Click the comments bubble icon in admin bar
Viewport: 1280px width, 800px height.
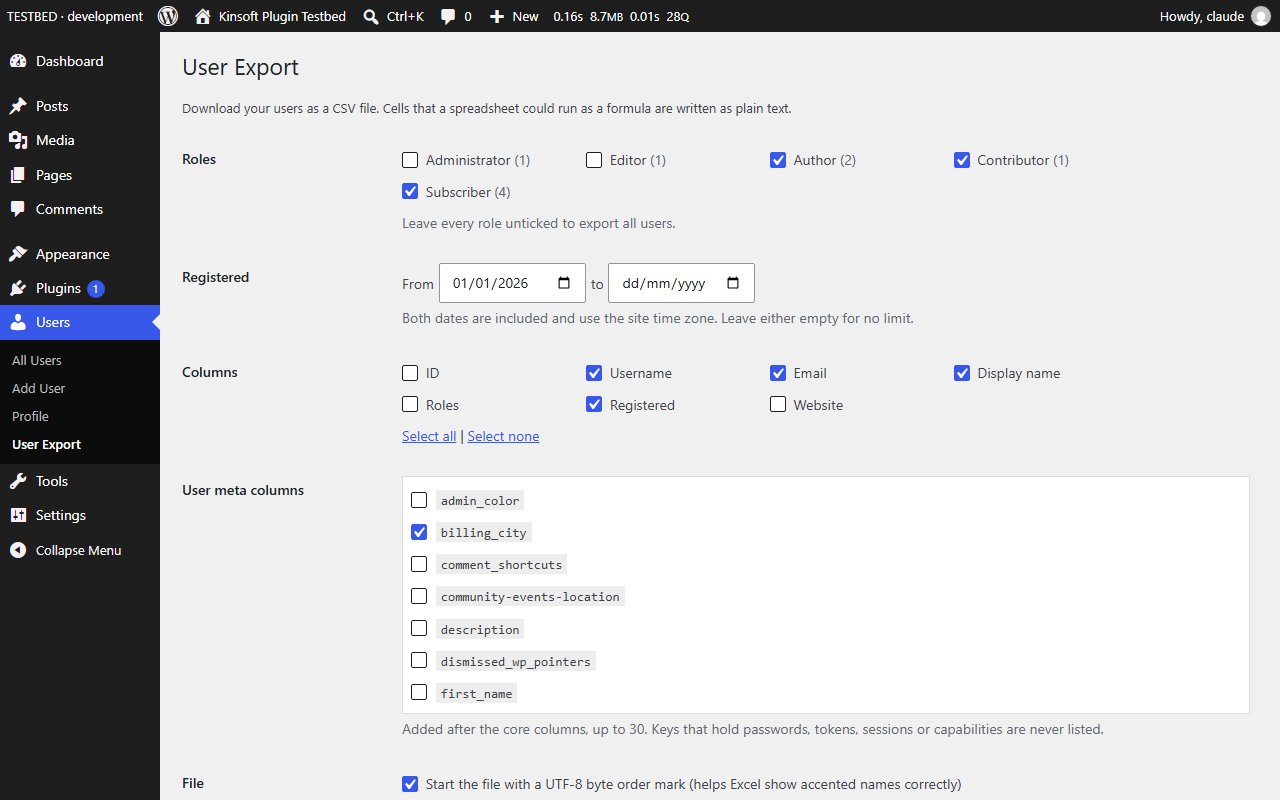coord(448,16)
